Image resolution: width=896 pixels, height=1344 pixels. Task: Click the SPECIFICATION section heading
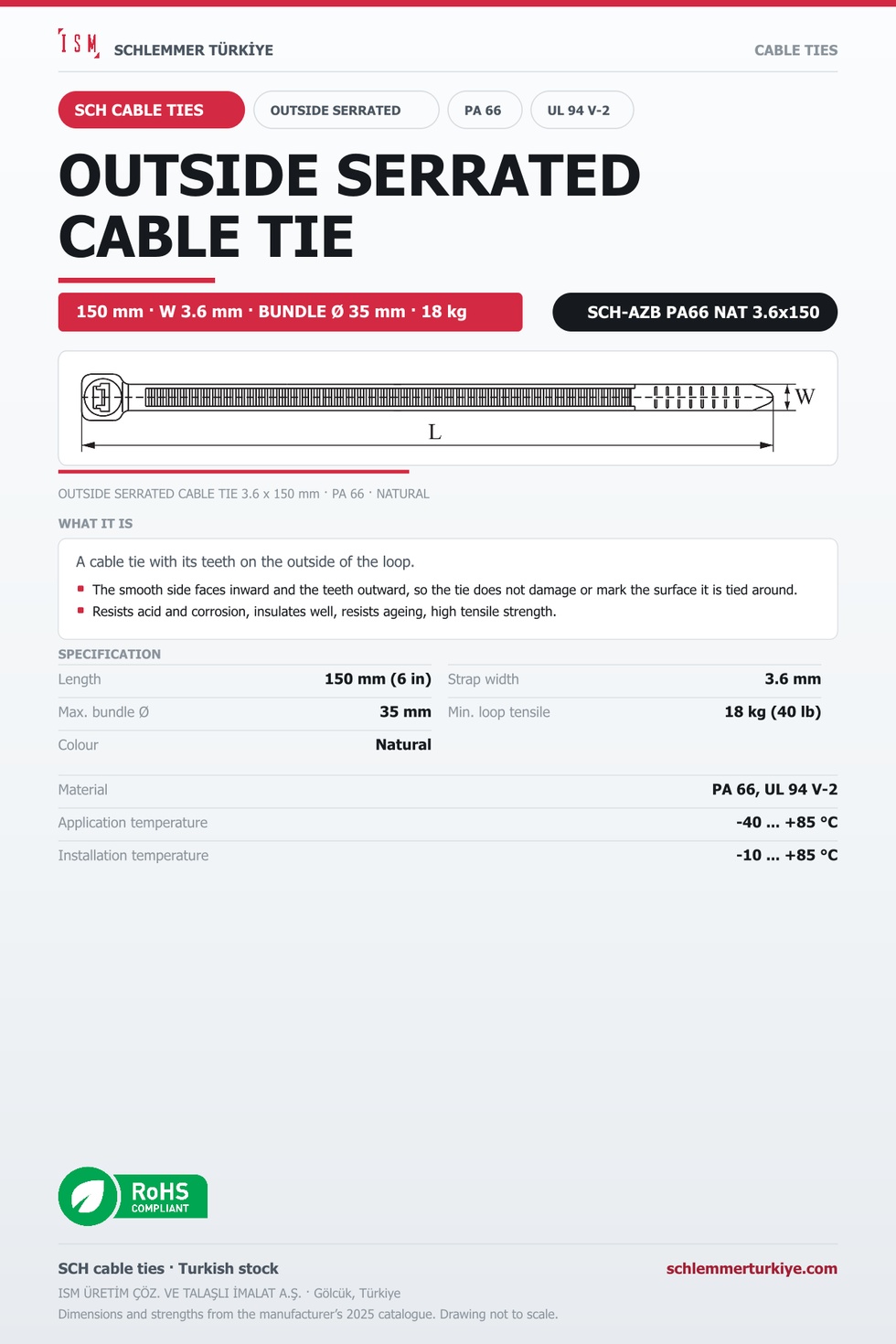click(110, 654)
